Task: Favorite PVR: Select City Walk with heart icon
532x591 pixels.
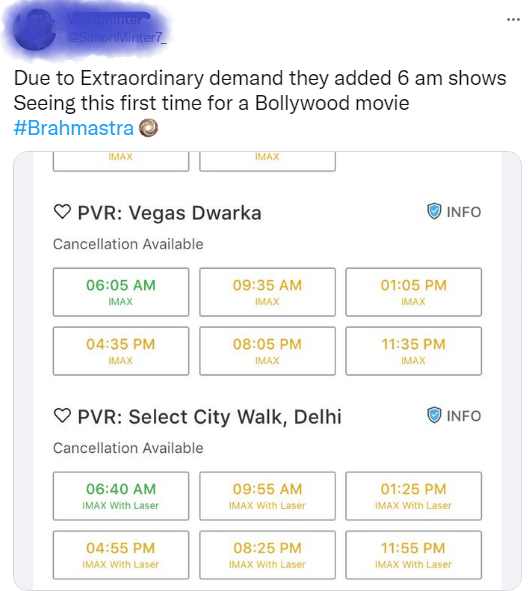Action: point(62,416)
